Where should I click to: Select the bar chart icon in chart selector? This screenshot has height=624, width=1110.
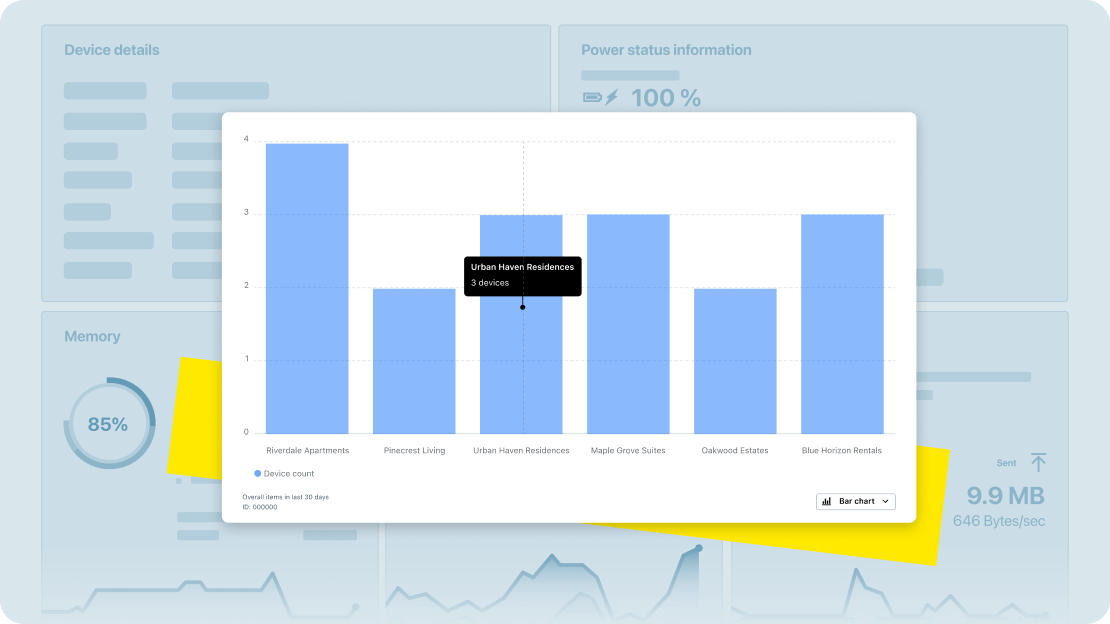click(x=824, y=501)
